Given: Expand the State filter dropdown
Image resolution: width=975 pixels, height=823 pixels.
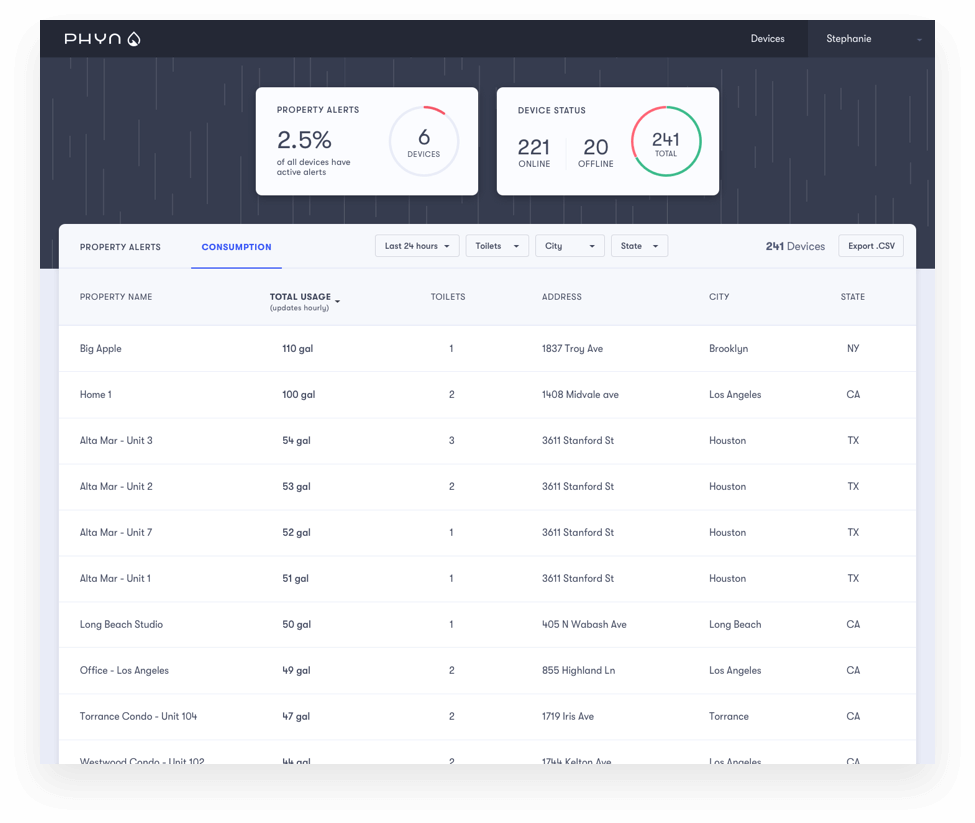Looking at the screenshot, I should click(x=639, y=246).
